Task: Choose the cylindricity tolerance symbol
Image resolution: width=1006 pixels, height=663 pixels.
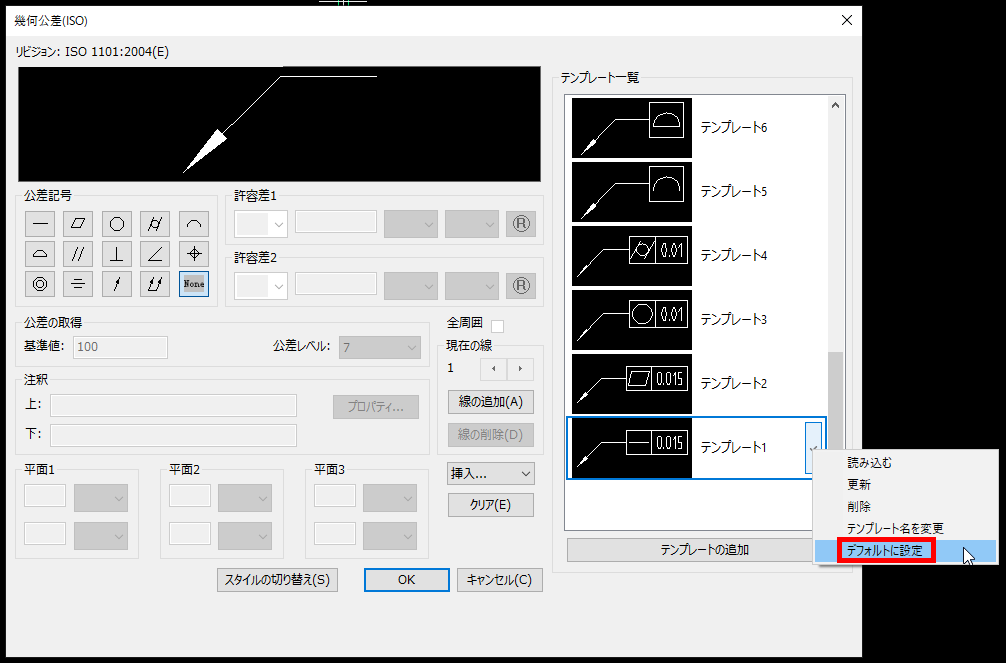Action: (x=155, y=224)
